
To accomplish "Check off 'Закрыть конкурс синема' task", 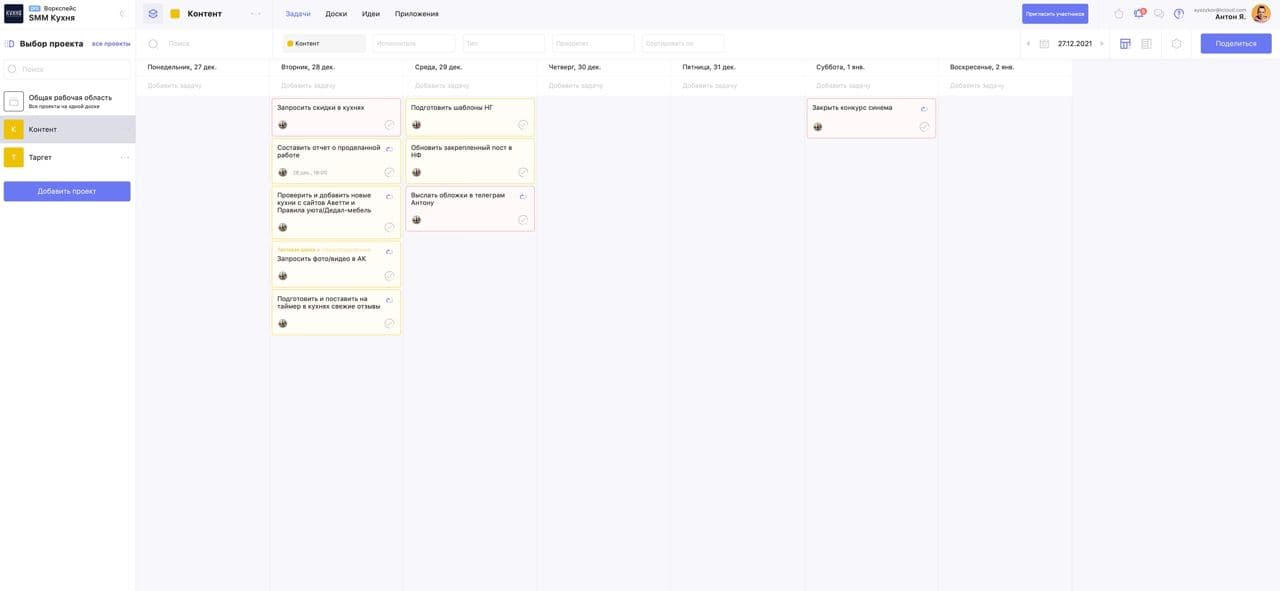I will [x=924, y=127].
